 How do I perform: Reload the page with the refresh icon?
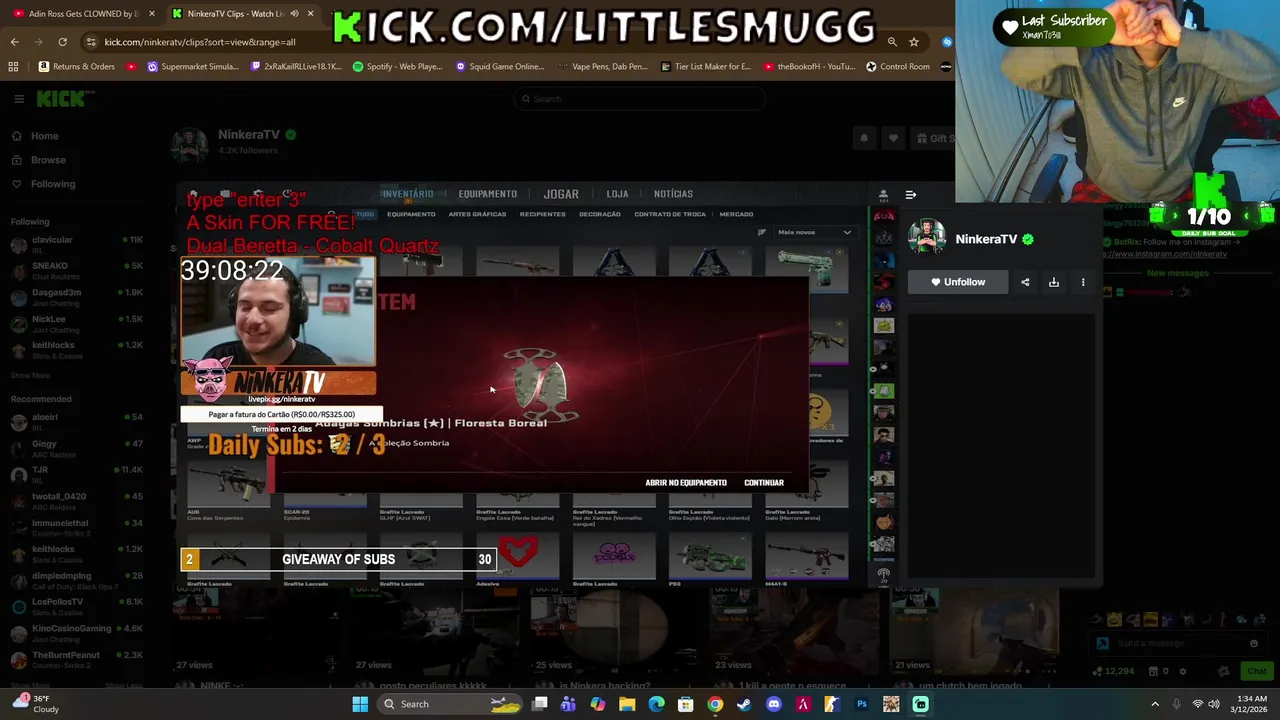coord(62,42)
